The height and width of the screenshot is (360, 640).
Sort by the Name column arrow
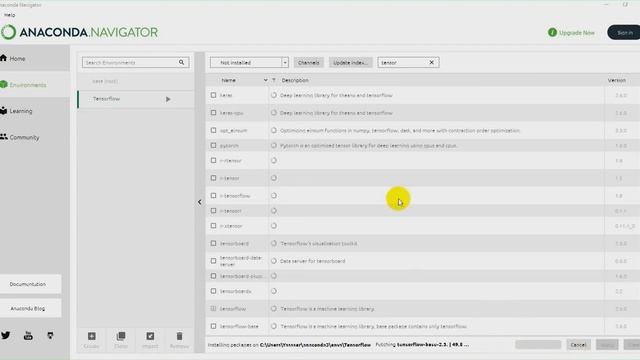point(265,80)
